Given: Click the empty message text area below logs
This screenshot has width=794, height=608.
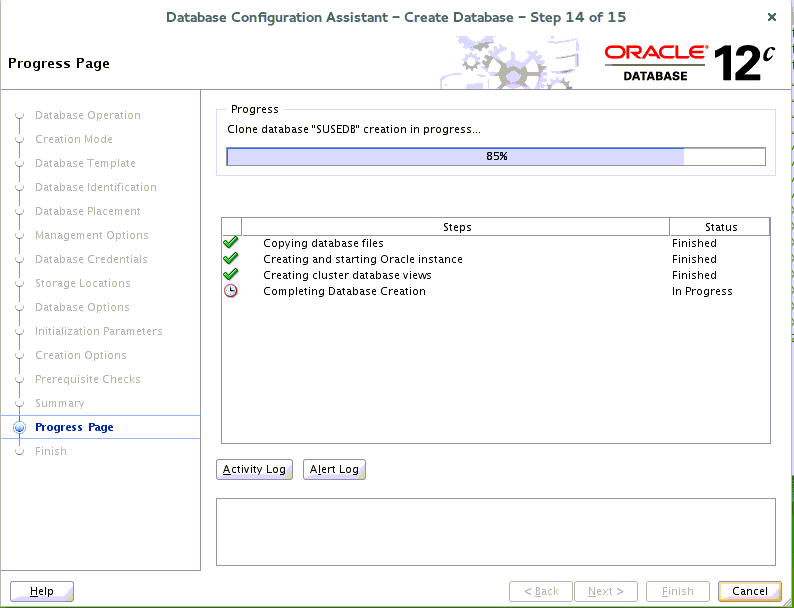Looking at the screenshot, I should point(495,531).
